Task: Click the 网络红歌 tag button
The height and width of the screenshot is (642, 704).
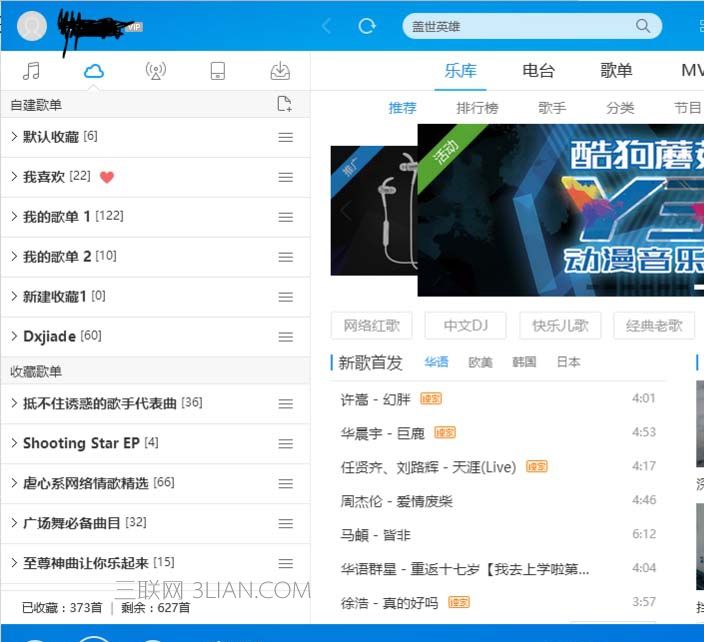Action: point(371,325)
